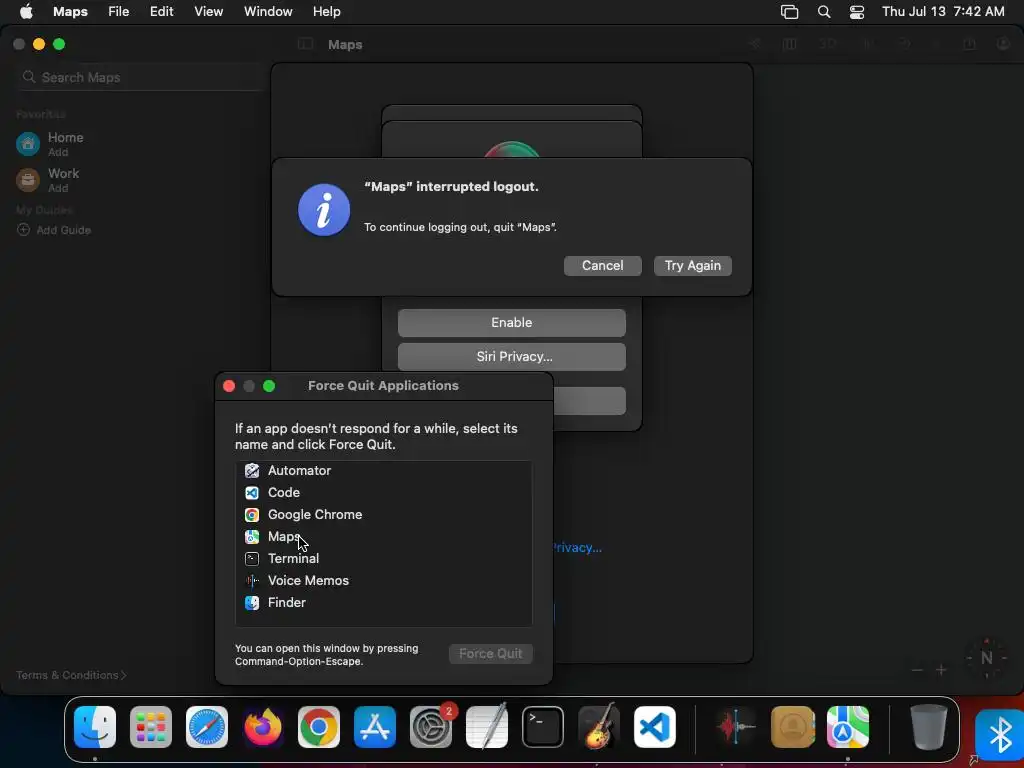1024x768 pixels.
Task: Click the blue Privacy… link
Action: pos(577,547)
